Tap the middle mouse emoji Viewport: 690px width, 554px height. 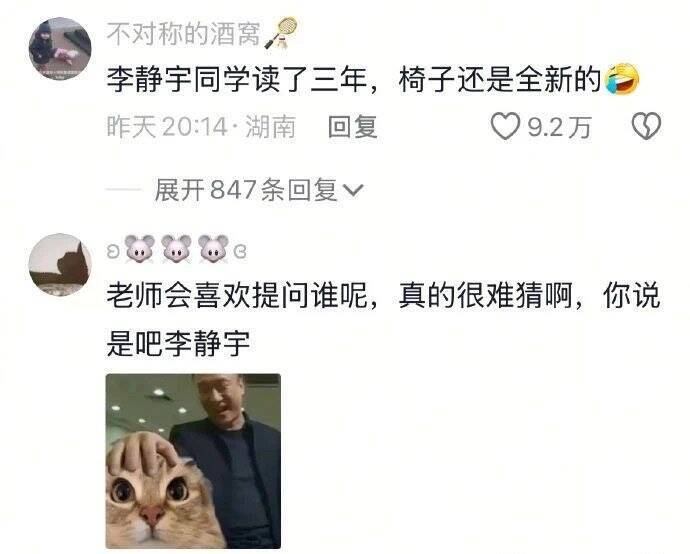[176, 249]
